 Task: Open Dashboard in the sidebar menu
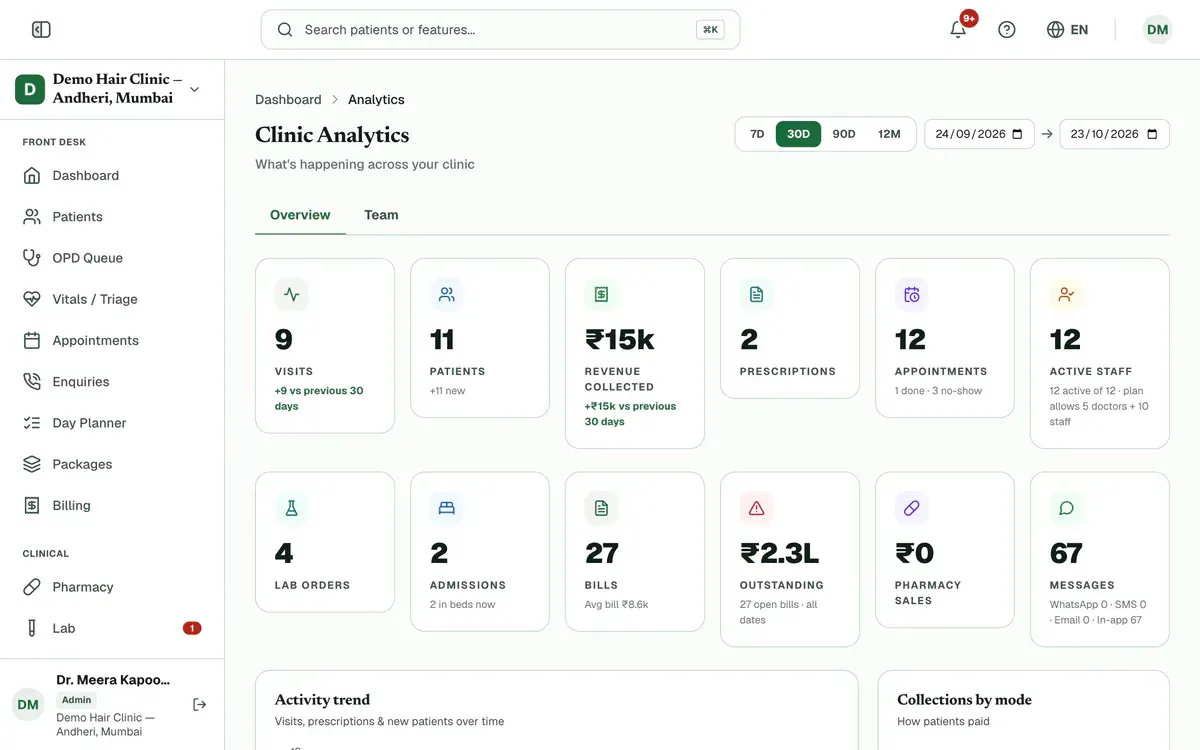pos(112,176)
